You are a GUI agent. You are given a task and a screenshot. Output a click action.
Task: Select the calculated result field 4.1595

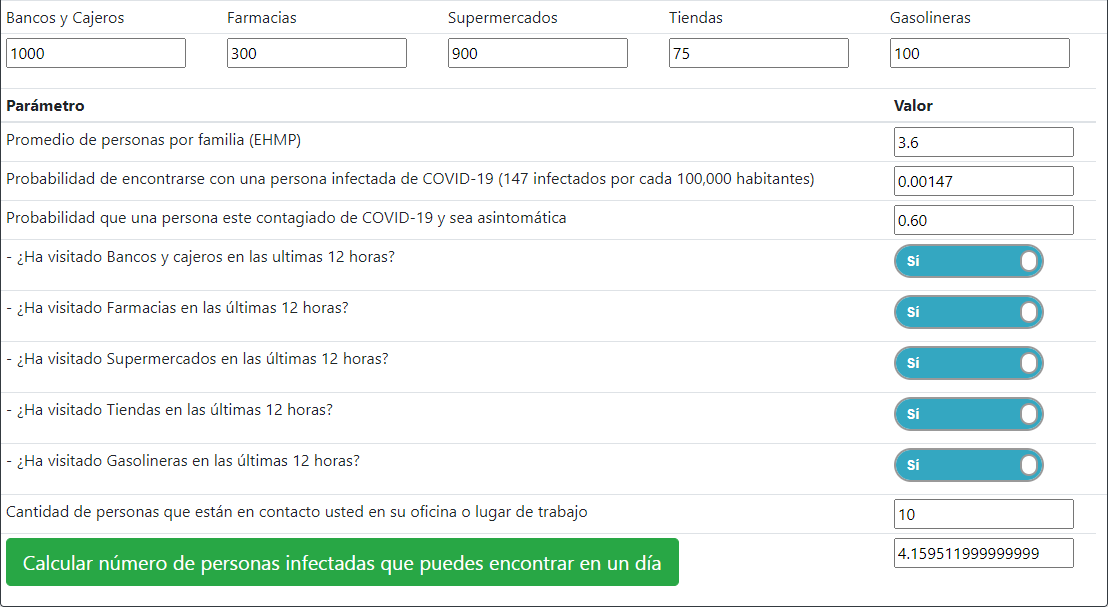pos(983,553)
